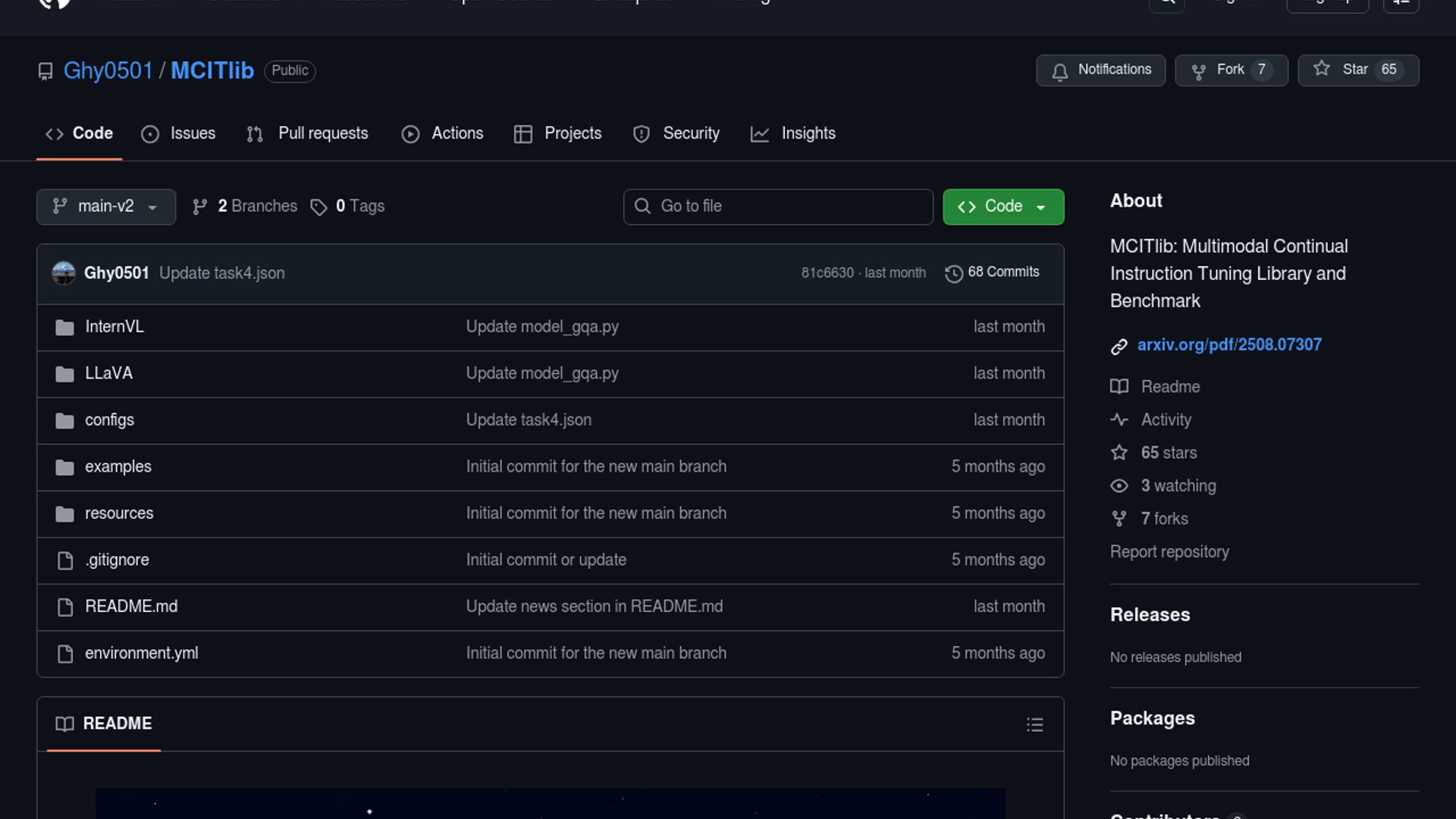Click the 0 Tags tag icon

coord(318,207)
